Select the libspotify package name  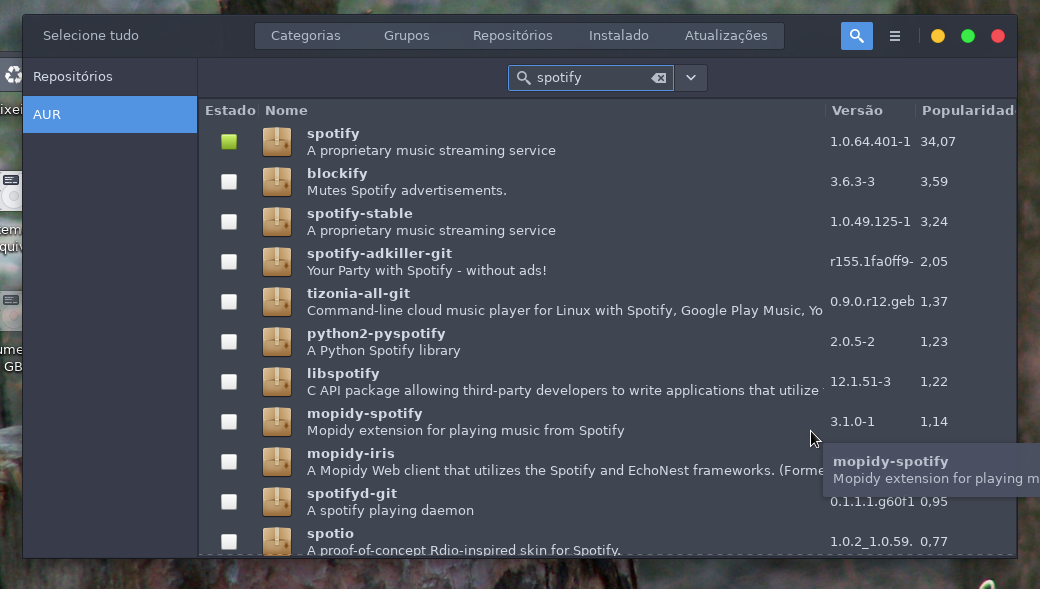pos(343,373)
